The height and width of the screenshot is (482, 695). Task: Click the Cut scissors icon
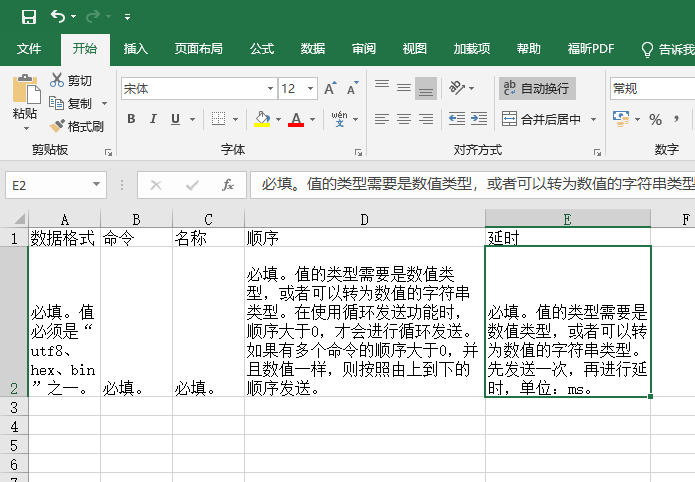point(58,80)
